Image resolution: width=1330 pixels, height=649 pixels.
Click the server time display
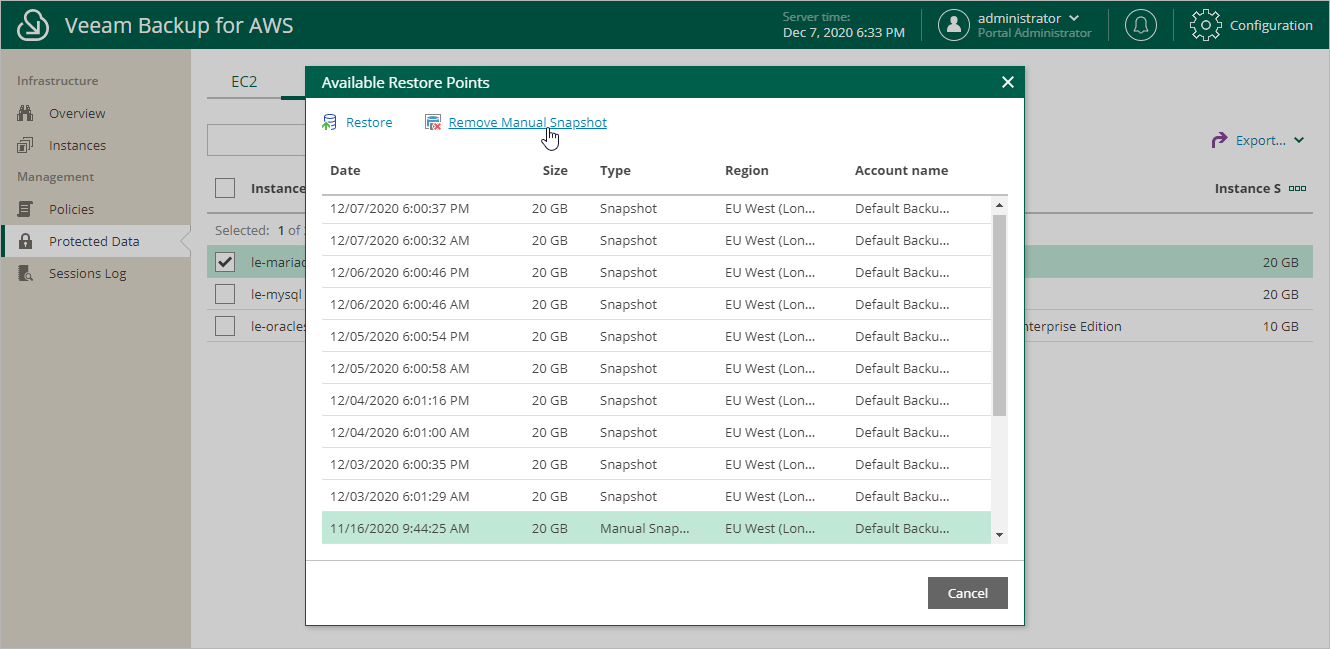844,25
